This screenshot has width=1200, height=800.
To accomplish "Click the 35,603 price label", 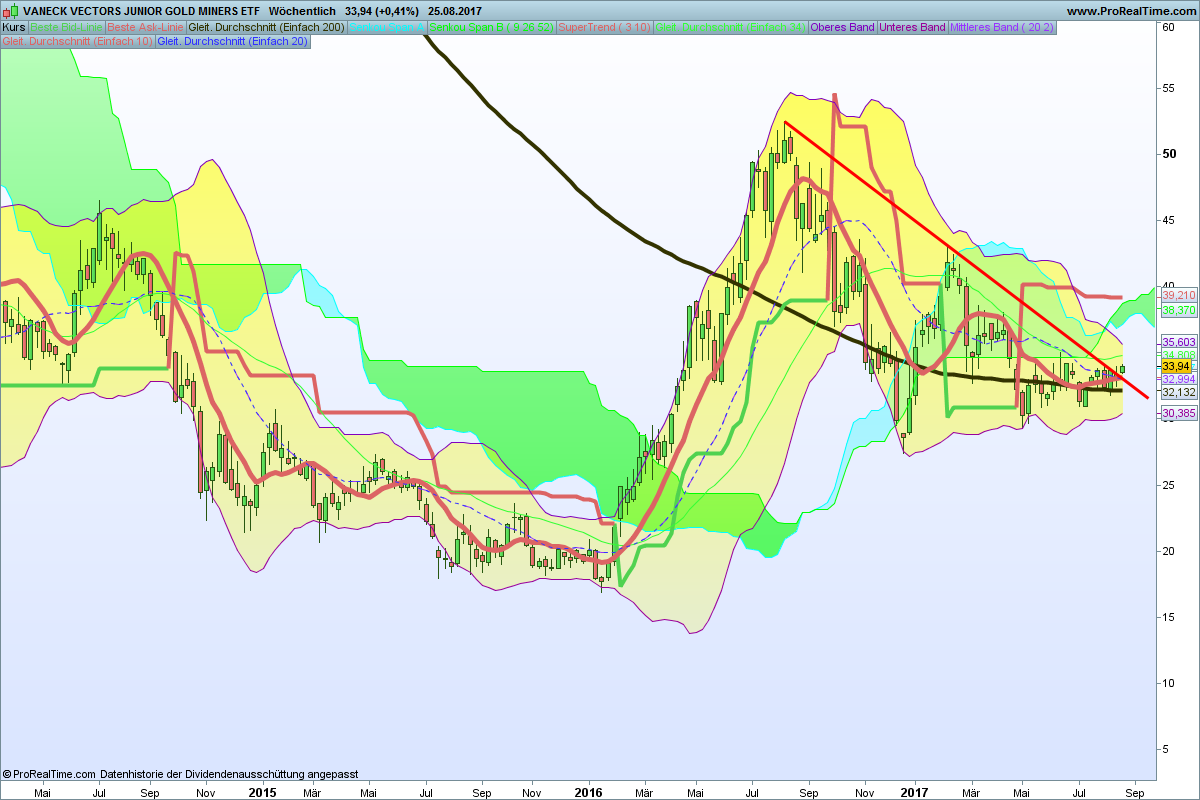I will (x=1179, y=342).
